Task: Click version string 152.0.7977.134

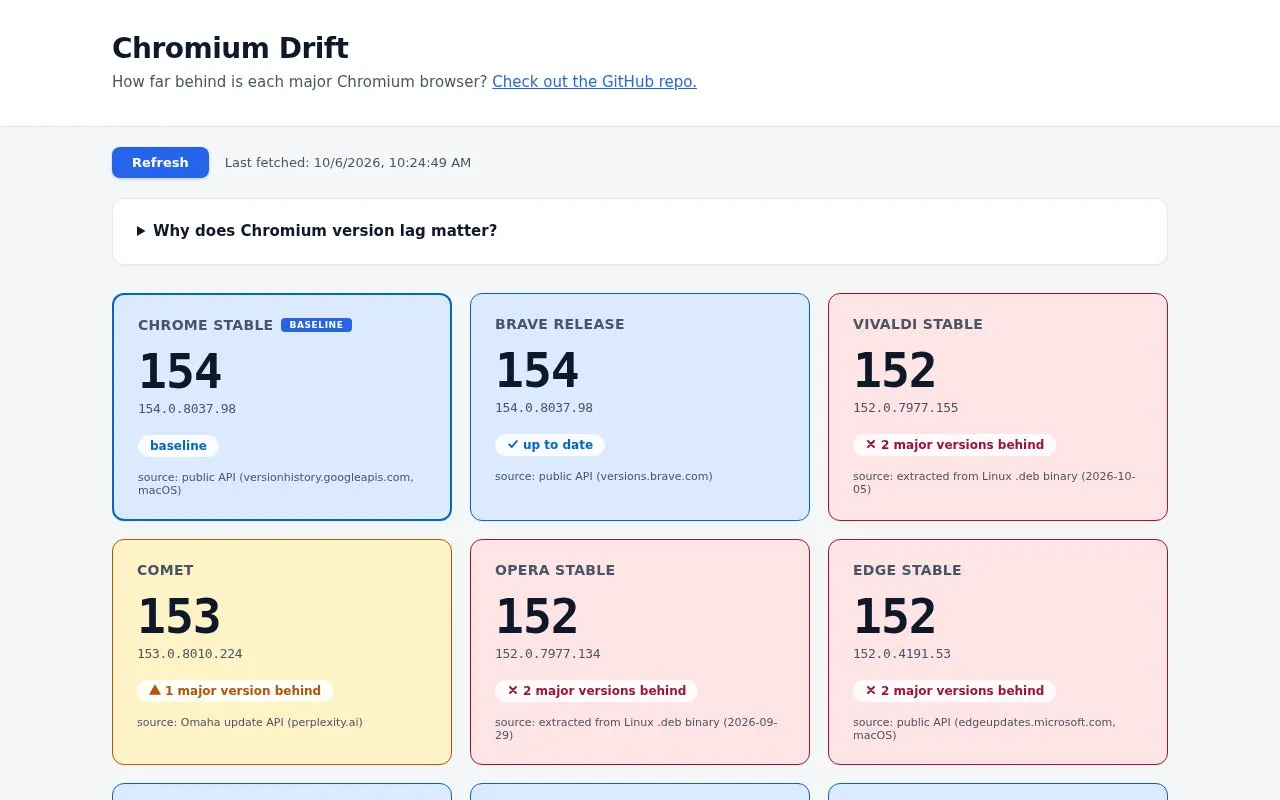Action: [548, 654]
